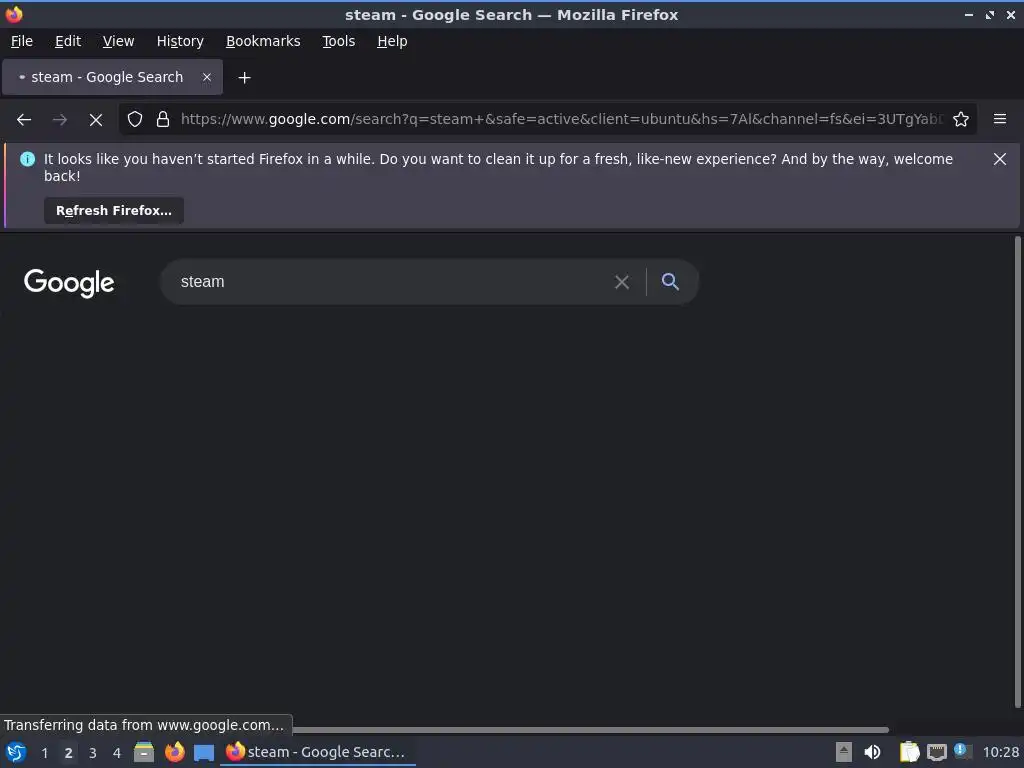
Task: Open the History menu
Action: tap(180, 41)
